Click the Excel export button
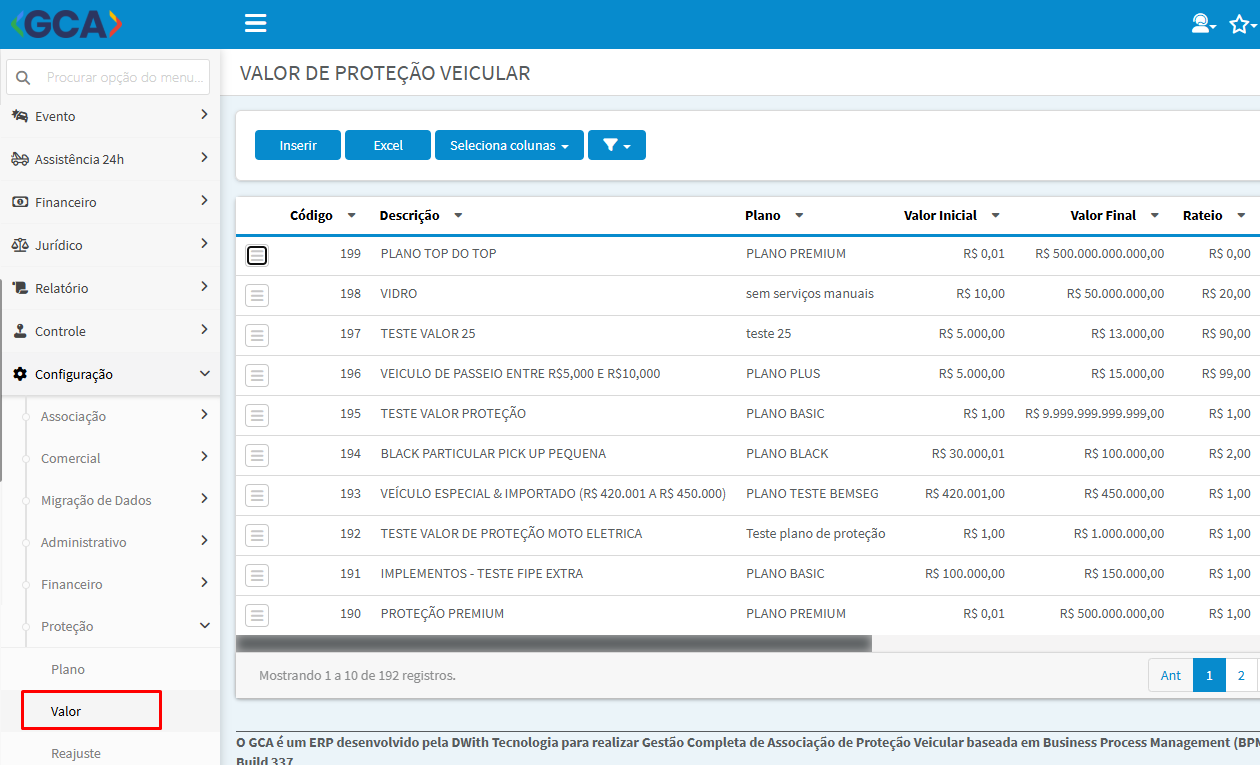 tap(388, 145)
